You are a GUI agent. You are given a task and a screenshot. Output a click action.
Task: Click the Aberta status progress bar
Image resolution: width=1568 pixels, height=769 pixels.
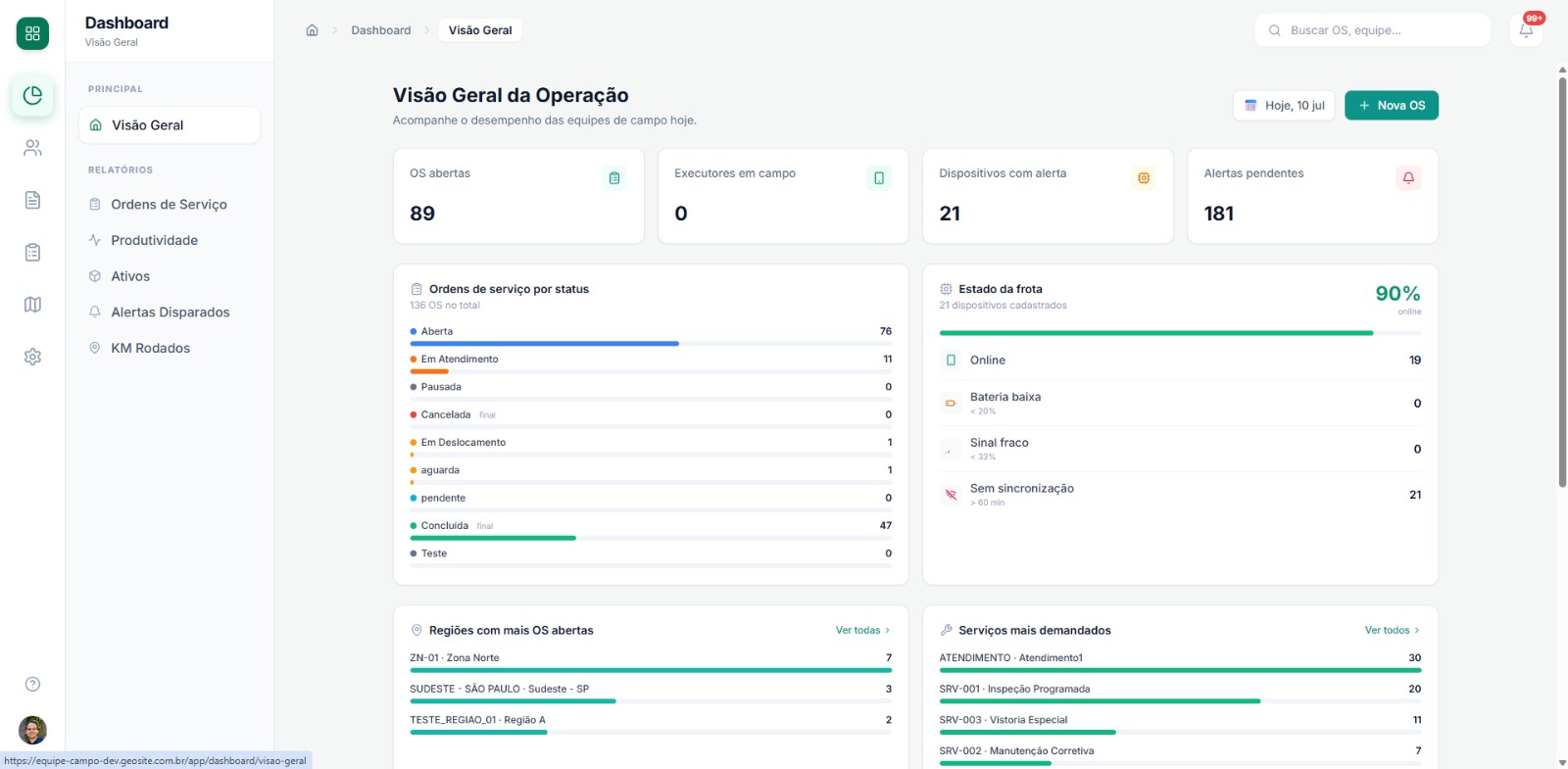(651, 344)
